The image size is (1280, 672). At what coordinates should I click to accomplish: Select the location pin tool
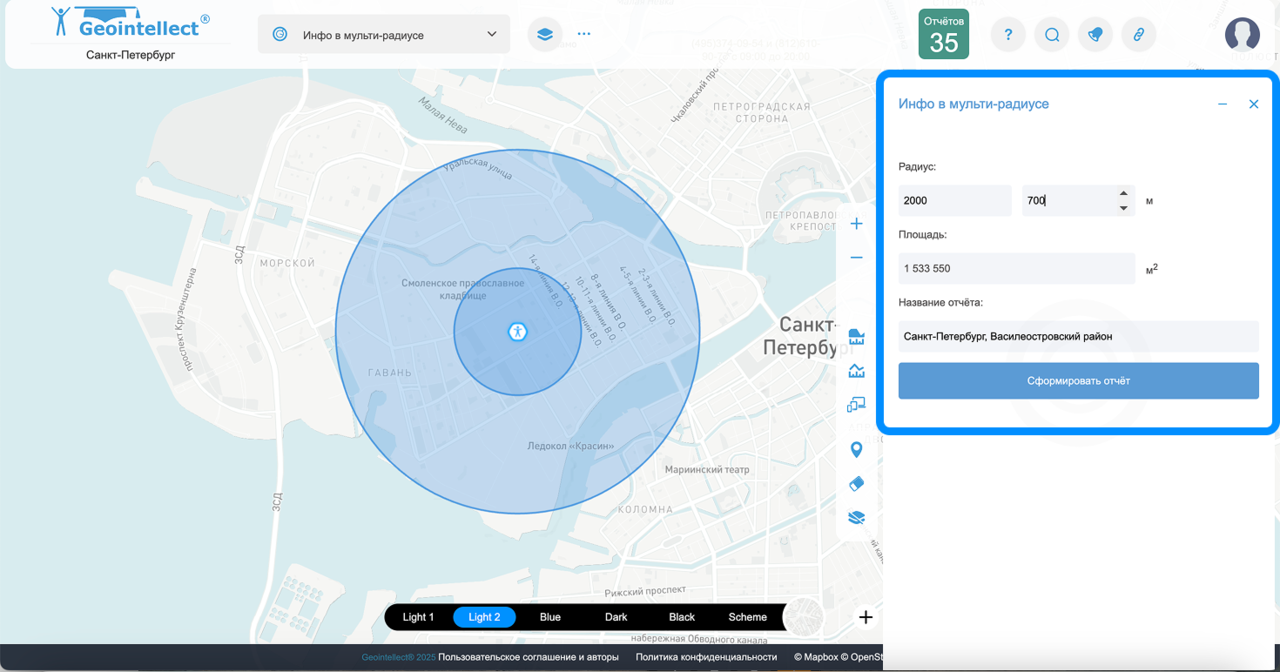pyautogui.click(x=856, y=450)
